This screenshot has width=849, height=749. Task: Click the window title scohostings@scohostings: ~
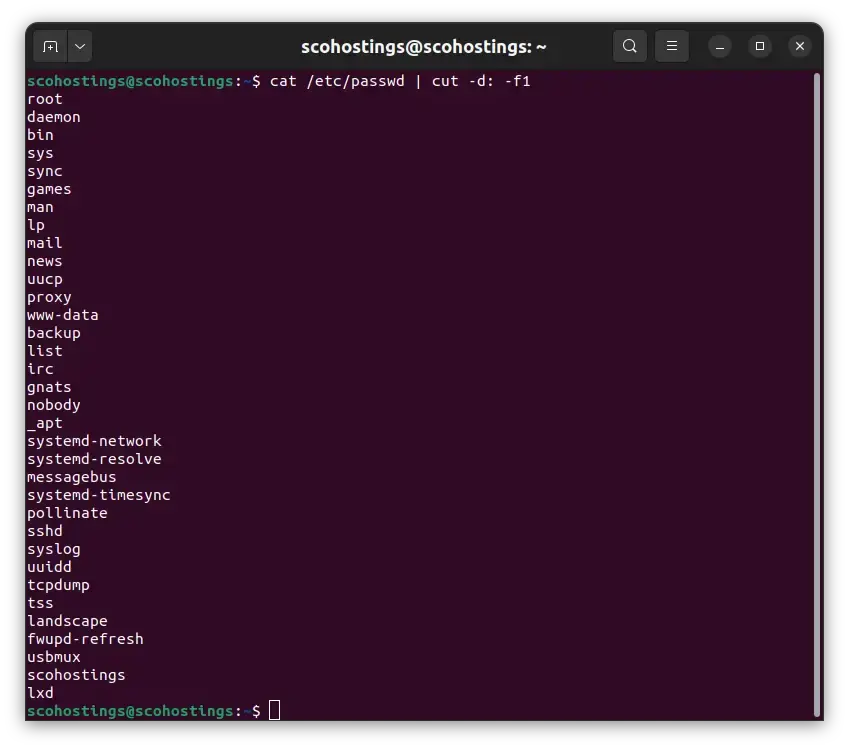coord(423,47)
